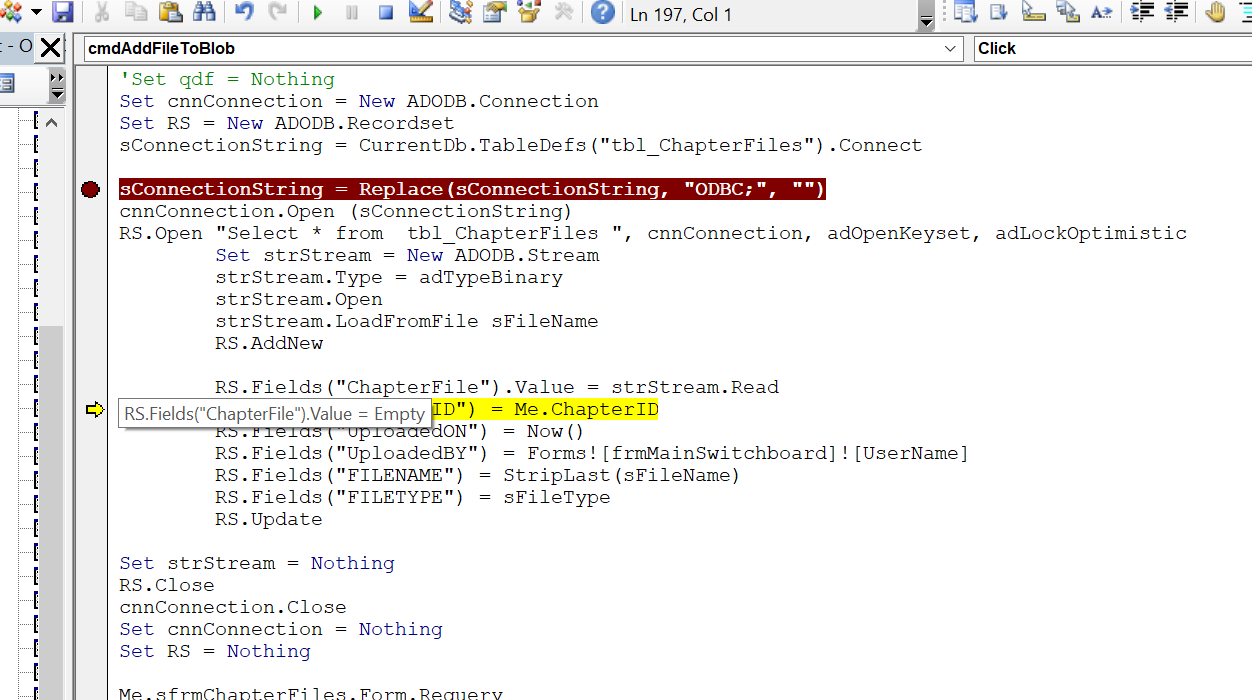Click the sfrmChapterFiles.Form.Requery line
This screenshot has height=700, width=1252.
click(311, 693)
